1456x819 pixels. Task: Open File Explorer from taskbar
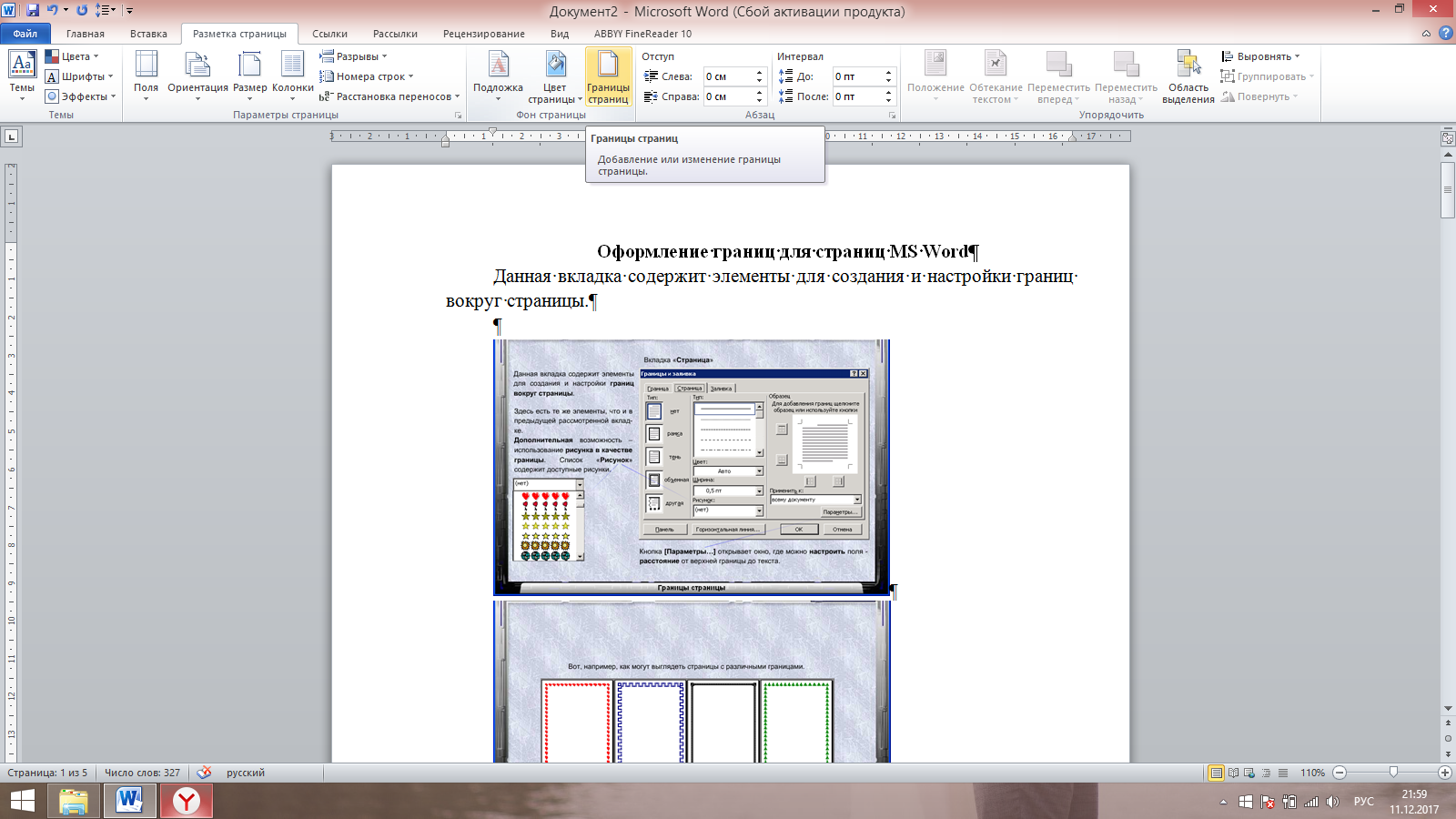click(74, 801)
